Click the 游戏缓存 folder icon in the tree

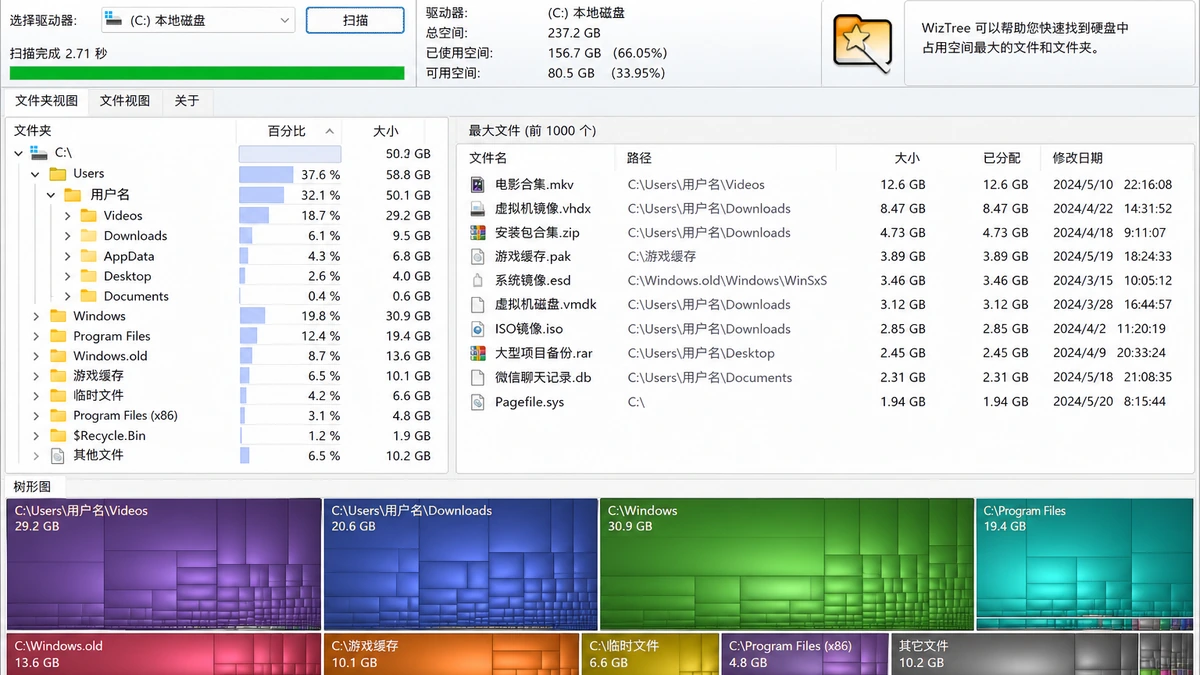click(x=59, y=376)
